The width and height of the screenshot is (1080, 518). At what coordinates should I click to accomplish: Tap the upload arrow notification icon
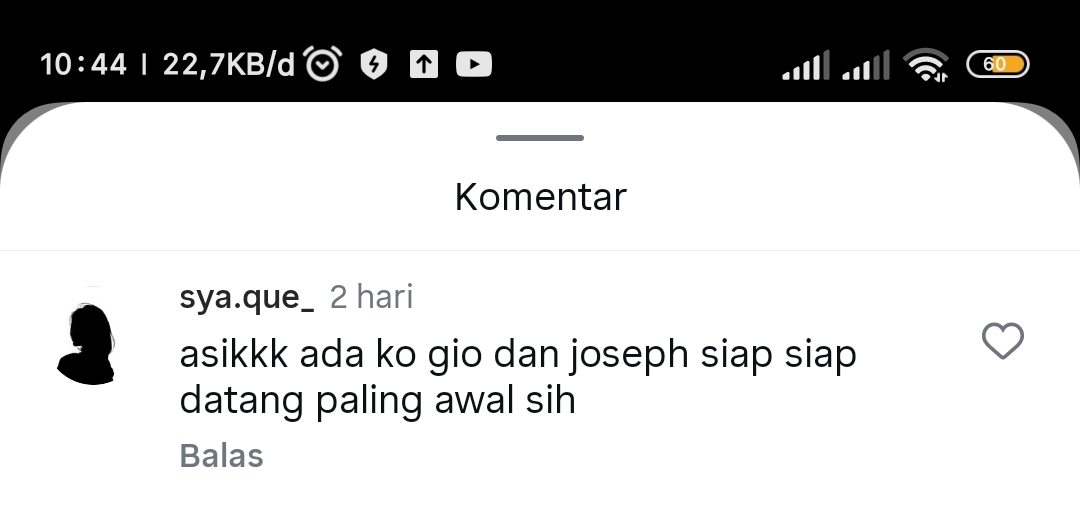[424, 65]
